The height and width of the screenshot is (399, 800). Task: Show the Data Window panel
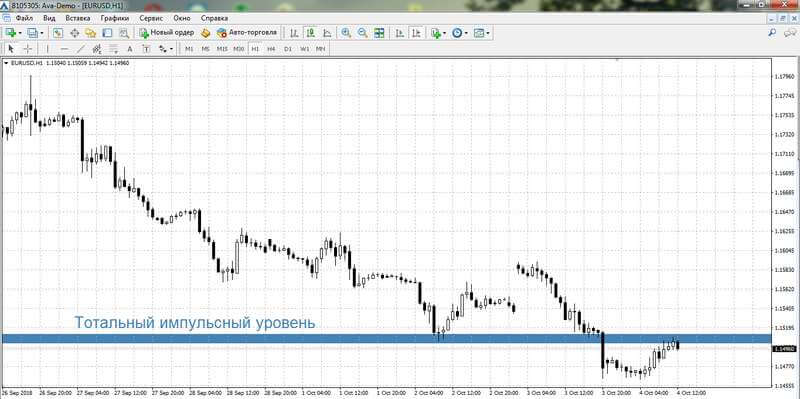click(x=74, y=33)
